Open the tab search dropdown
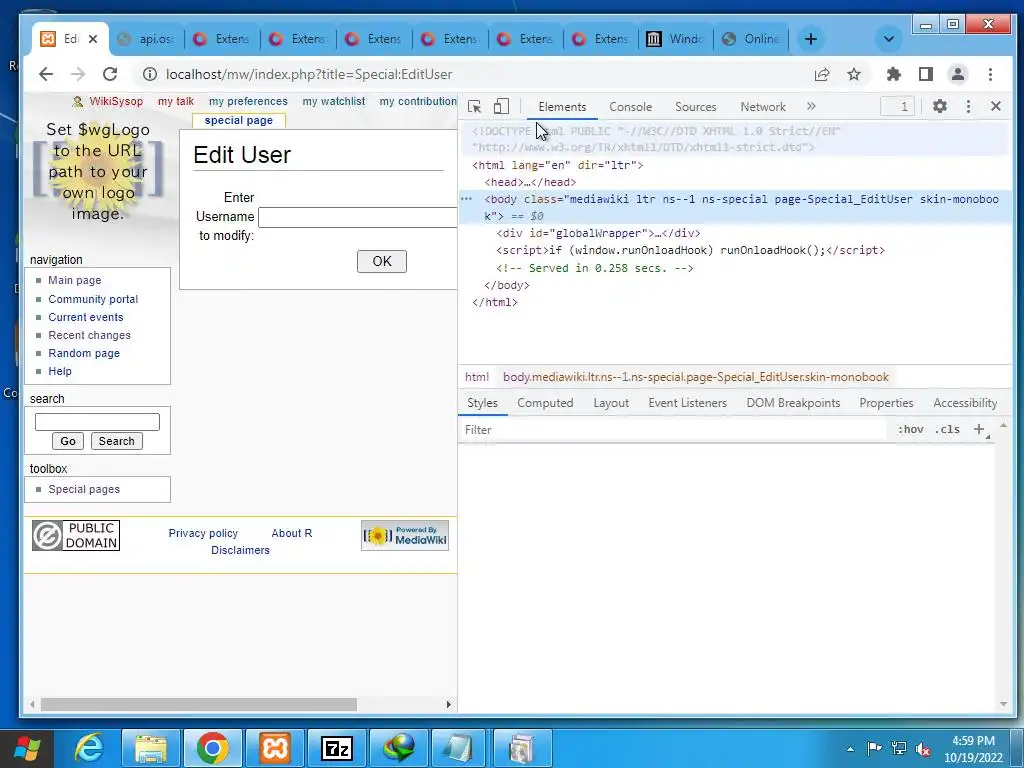This screenshot has width=1024, height=768. coord(889,39)
